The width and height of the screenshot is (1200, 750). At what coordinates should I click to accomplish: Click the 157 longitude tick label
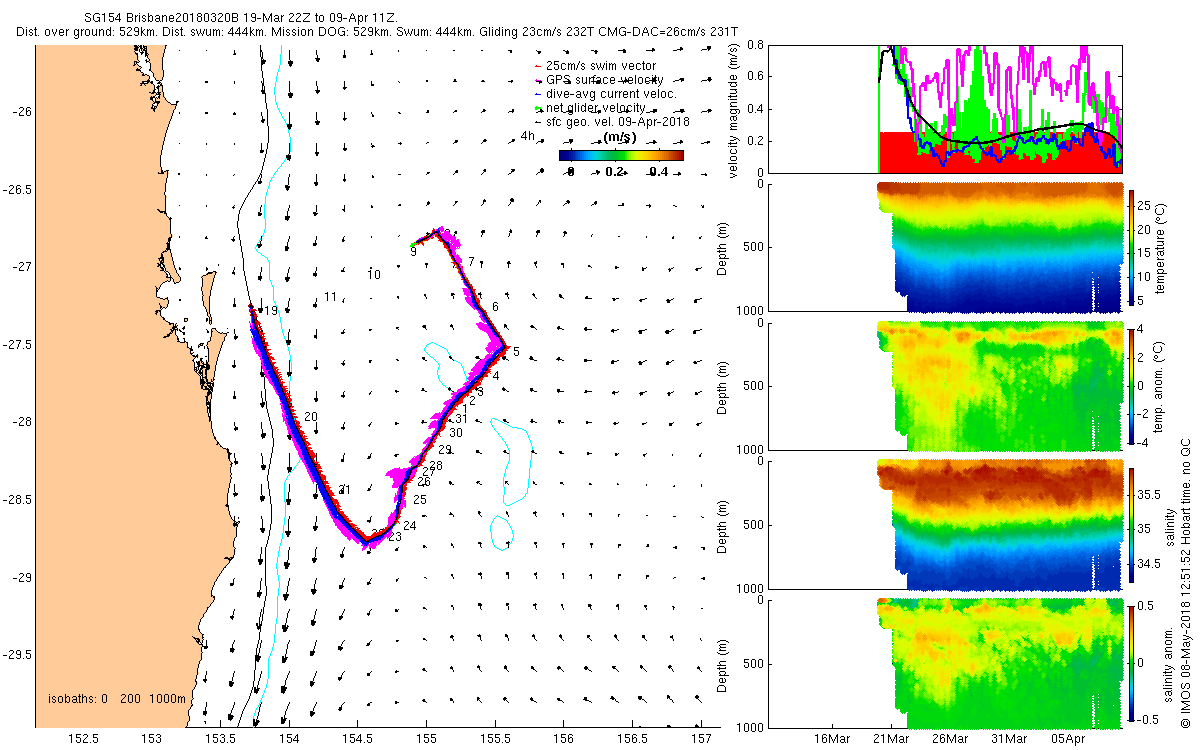click(702, 739)
